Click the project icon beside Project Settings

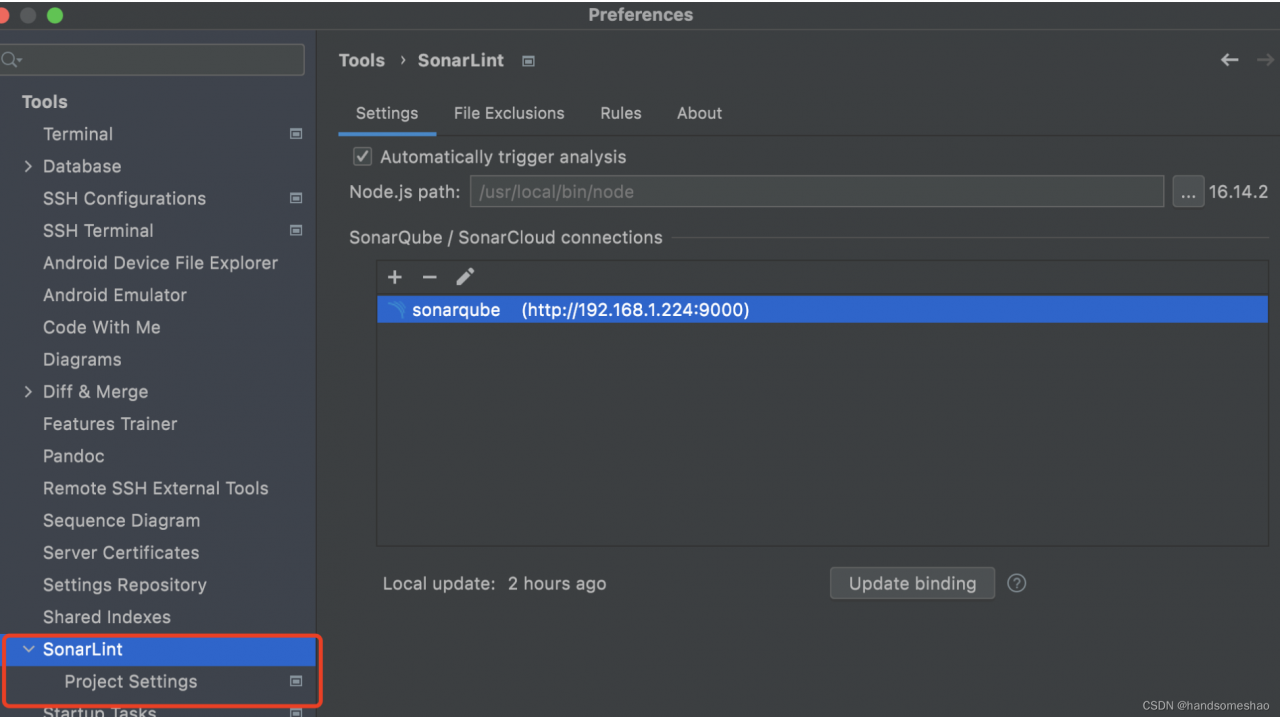coord(296,681)
